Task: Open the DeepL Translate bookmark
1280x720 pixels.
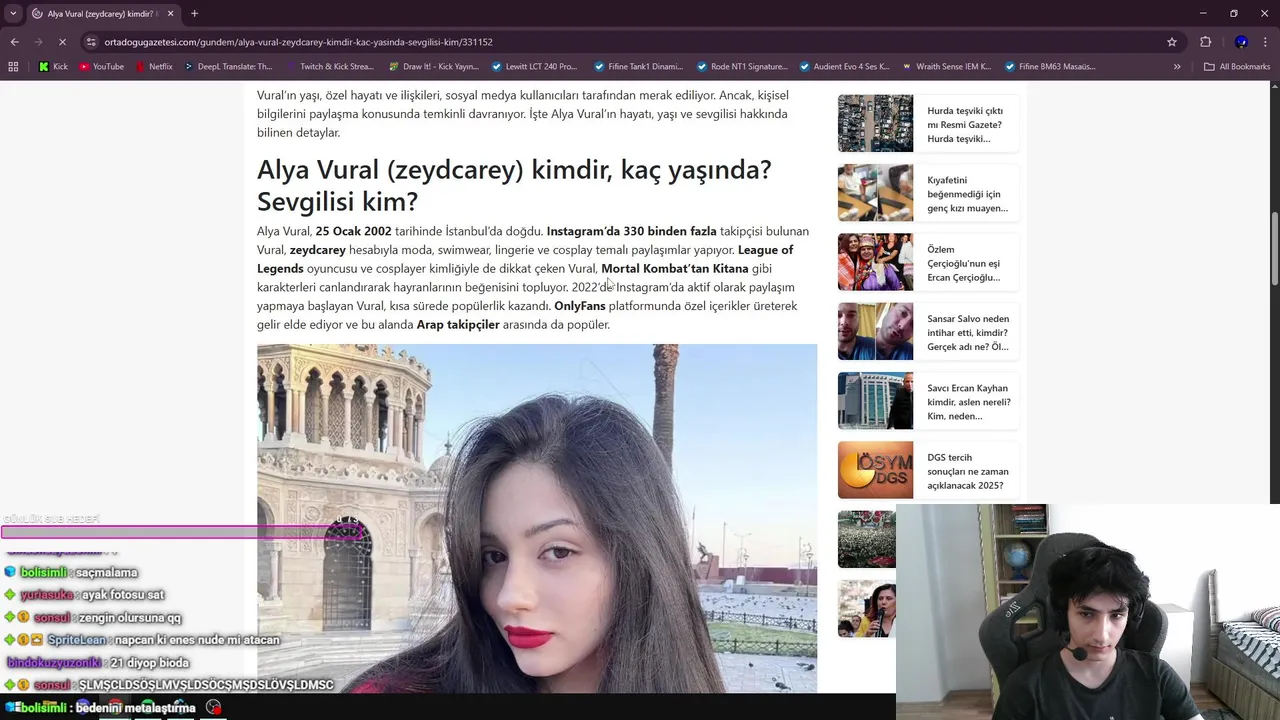Action: click(227, 67)
